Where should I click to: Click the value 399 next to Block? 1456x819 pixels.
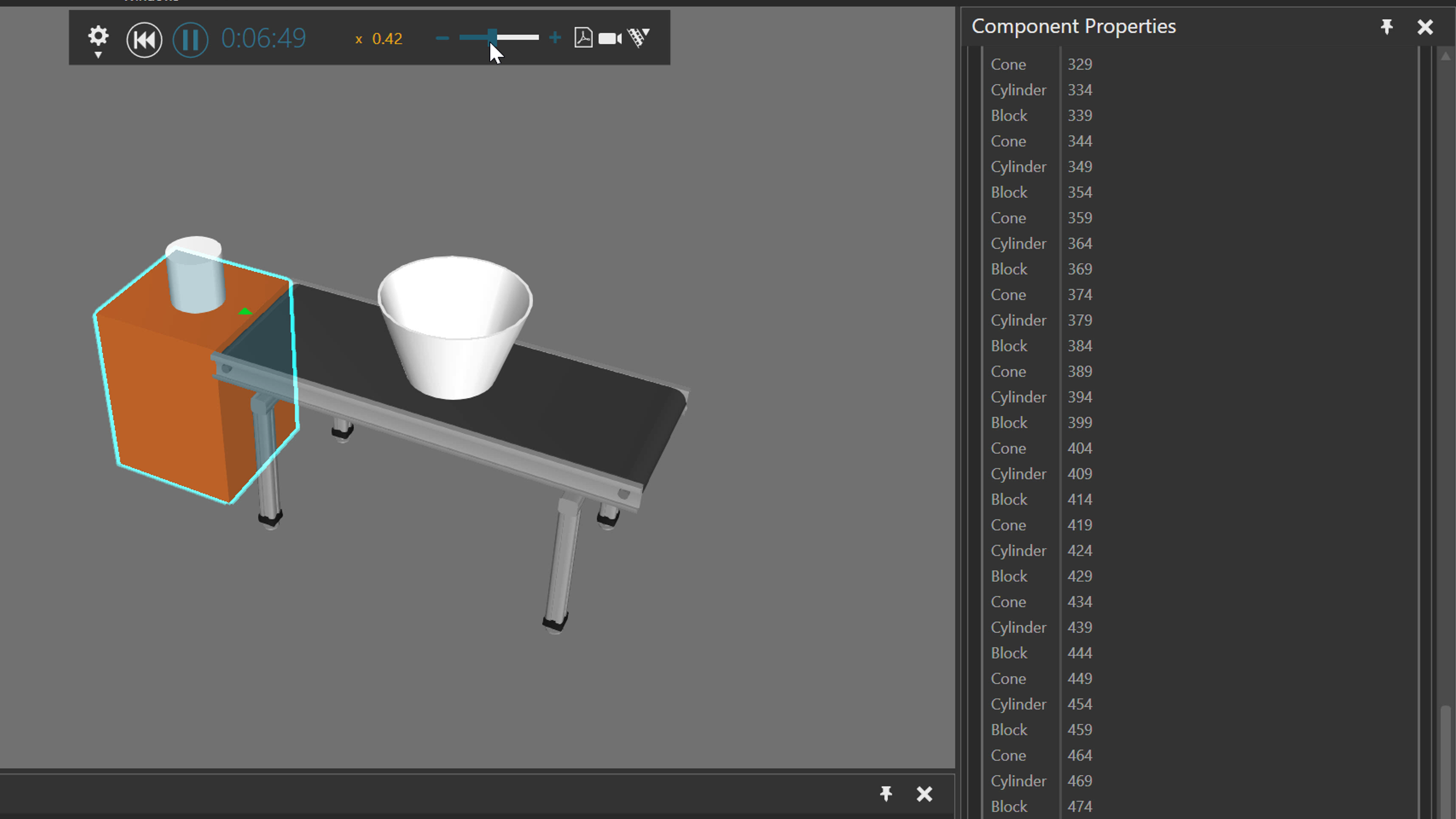[1079, 423]
